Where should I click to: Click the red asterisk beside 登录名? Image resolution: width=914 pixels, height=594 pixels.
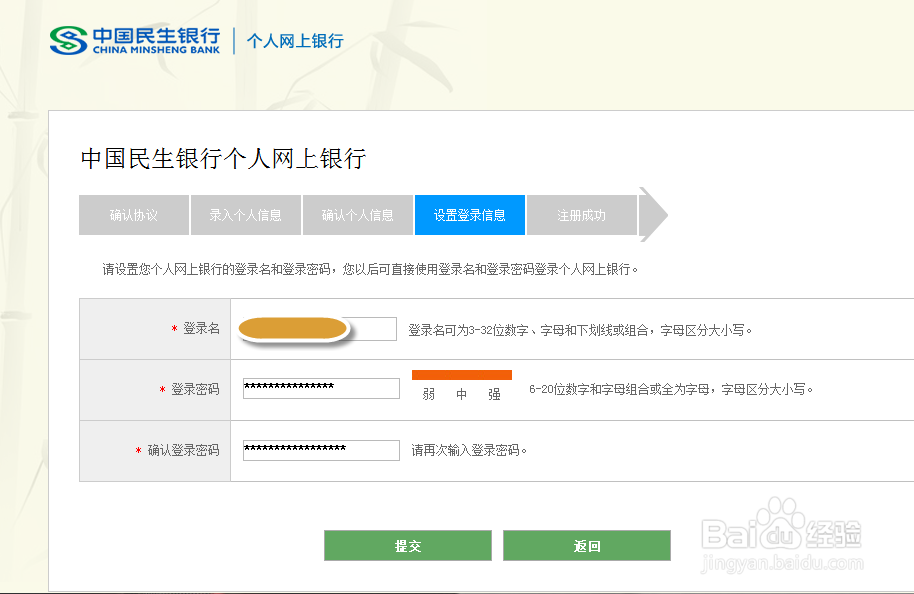click(174, 329)
